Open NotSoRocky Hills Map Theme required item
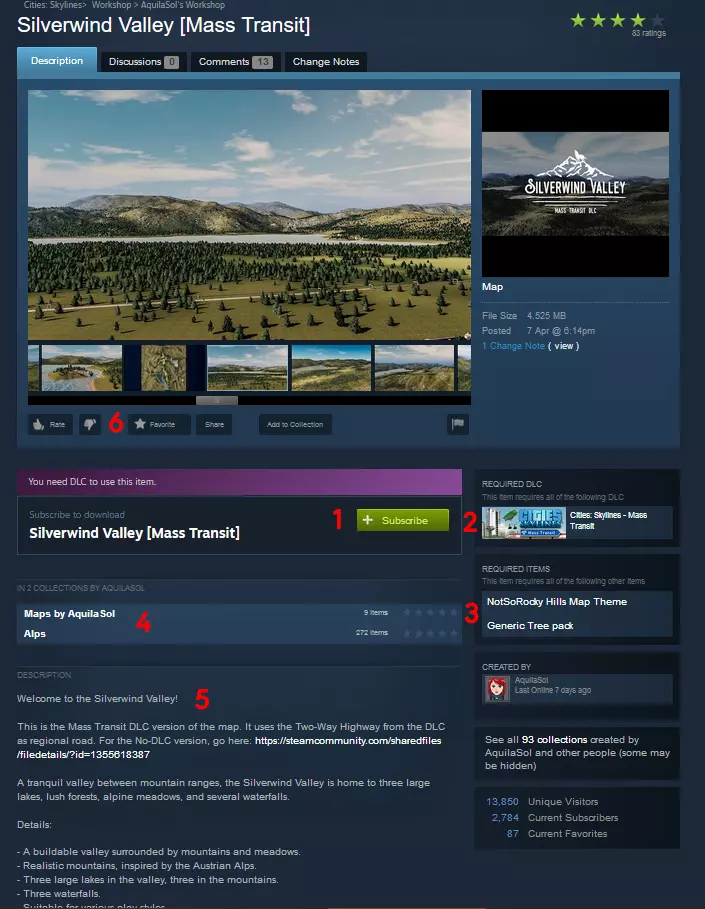The height and width of the screenshot is (909, 705). (x=557, y=602)
